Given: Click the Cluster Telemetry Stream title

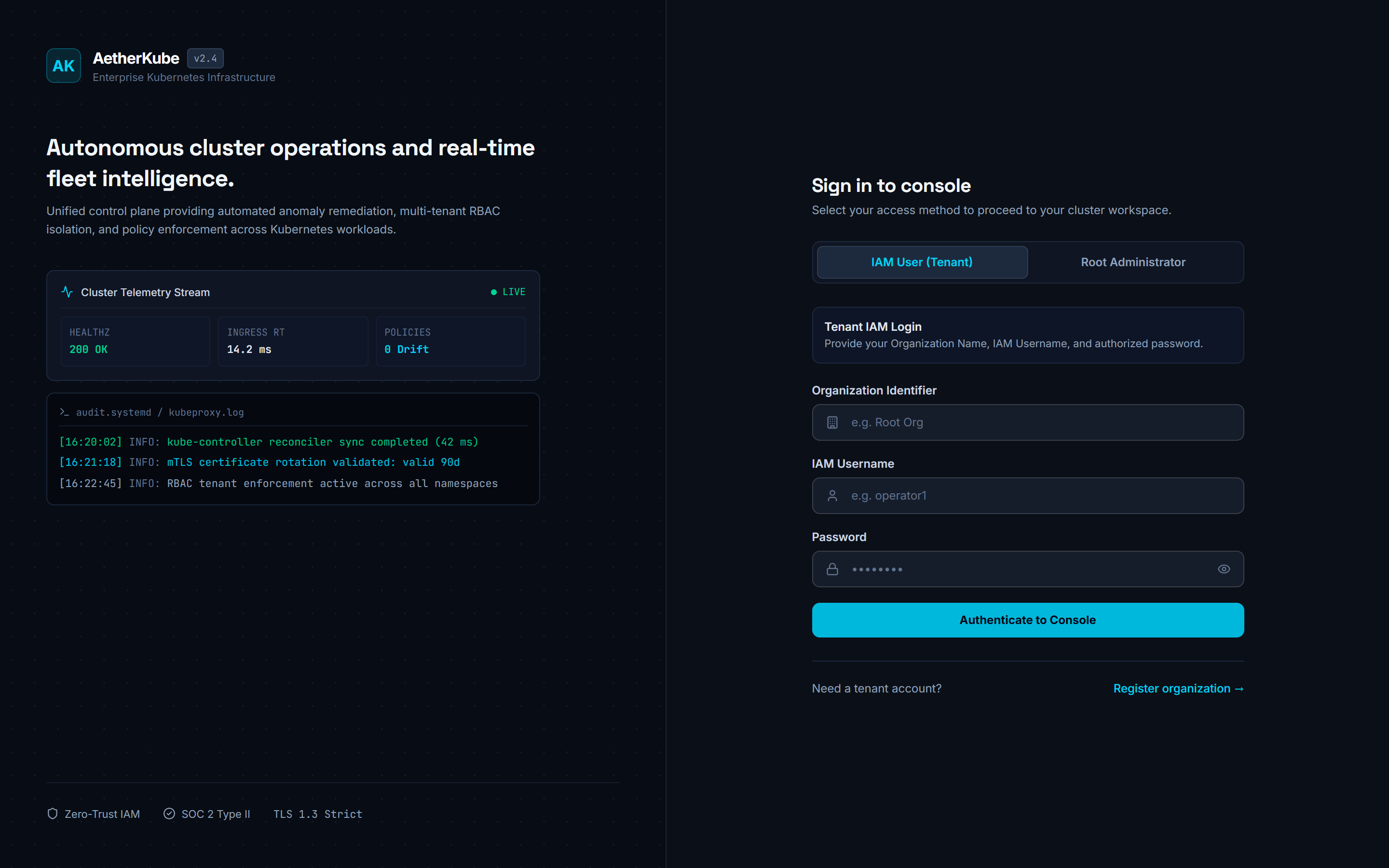Looking at the screenshot, I should pos(145,292).
